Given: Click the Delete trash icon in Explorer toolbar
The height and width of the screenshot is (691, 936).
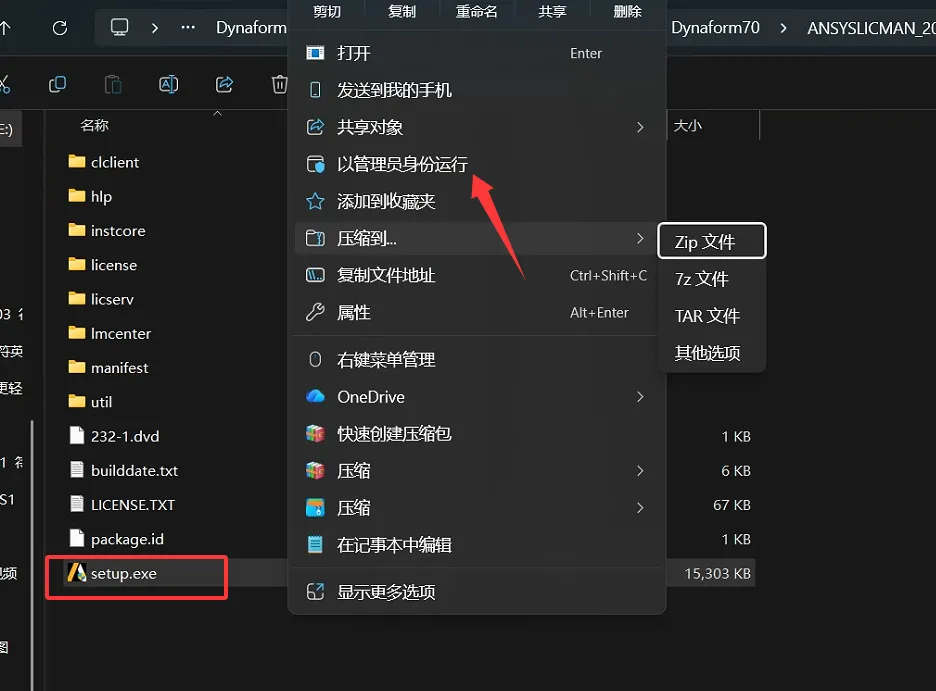Looking at the screenshot, I should pyautogui.click(x=279, y=84).
